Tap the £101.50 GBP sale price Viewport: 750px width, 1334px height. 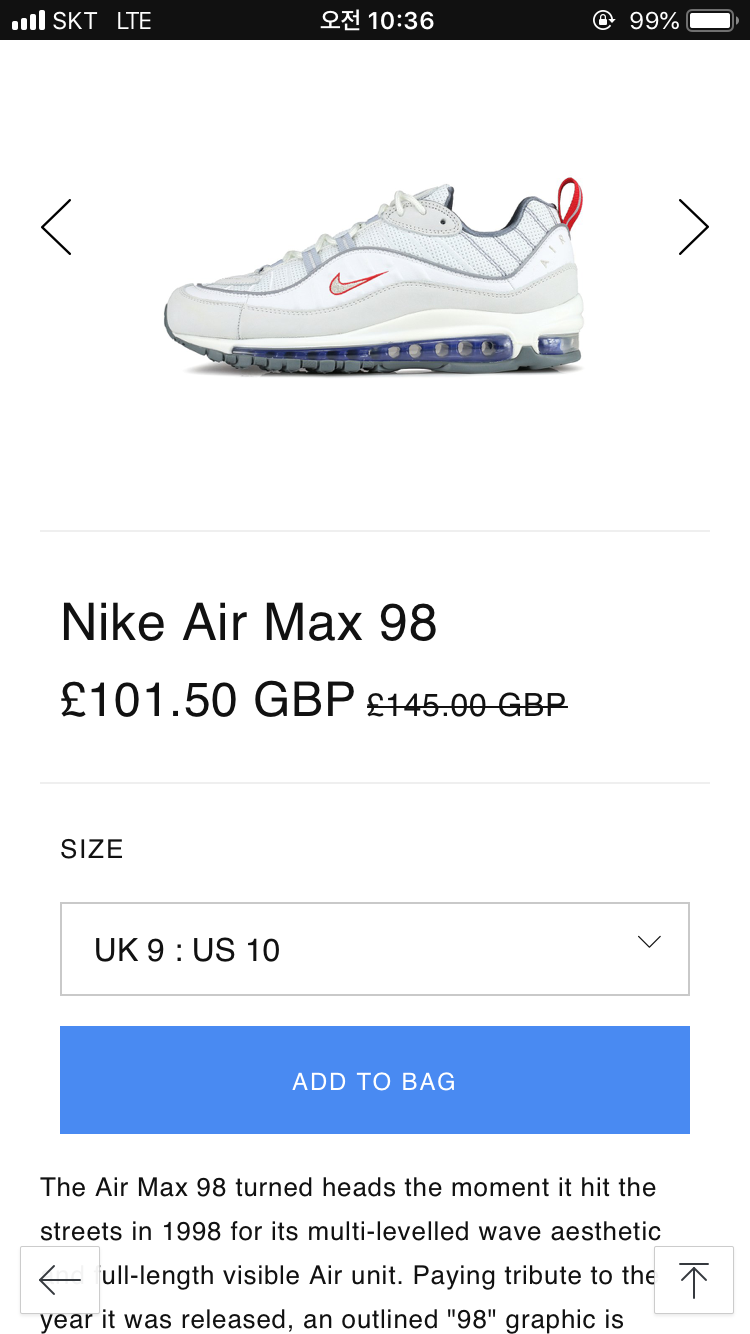pos(208,699)
